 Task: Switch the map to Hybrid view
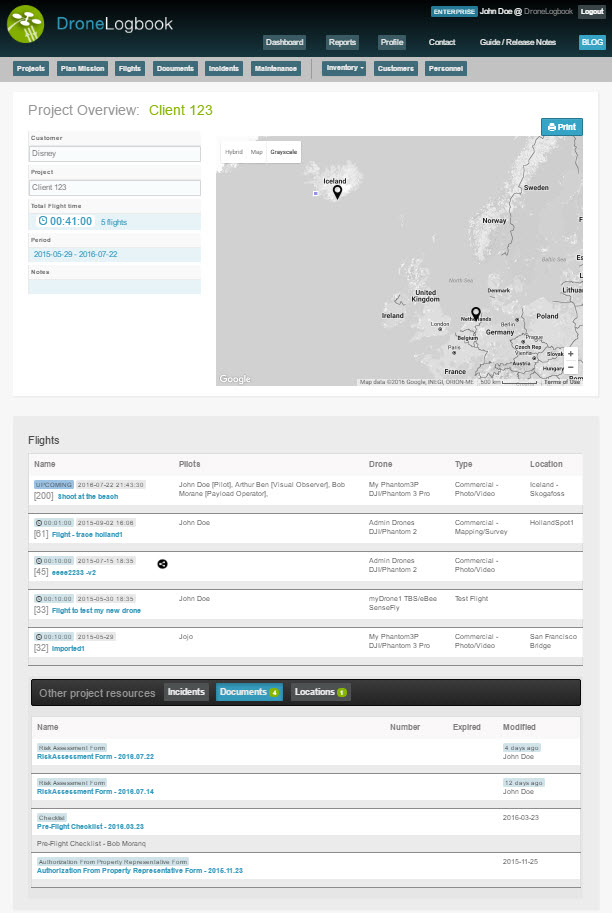234,152
